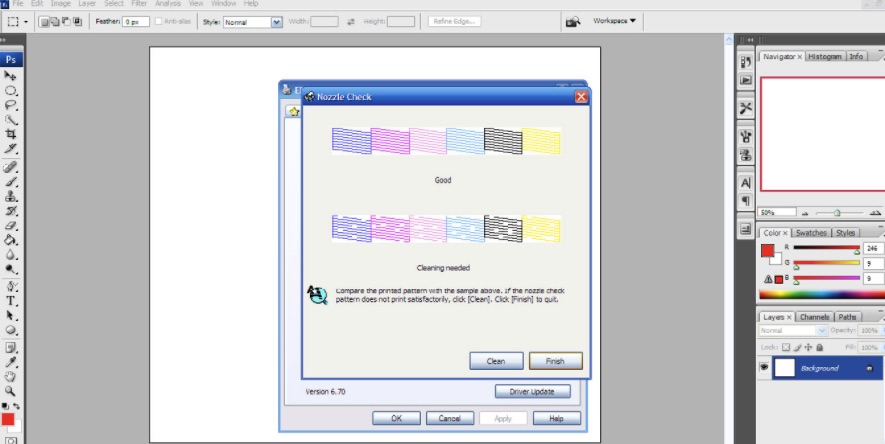885x444 pixels.
Task: Click the Driver Update button
Action: 532,392
